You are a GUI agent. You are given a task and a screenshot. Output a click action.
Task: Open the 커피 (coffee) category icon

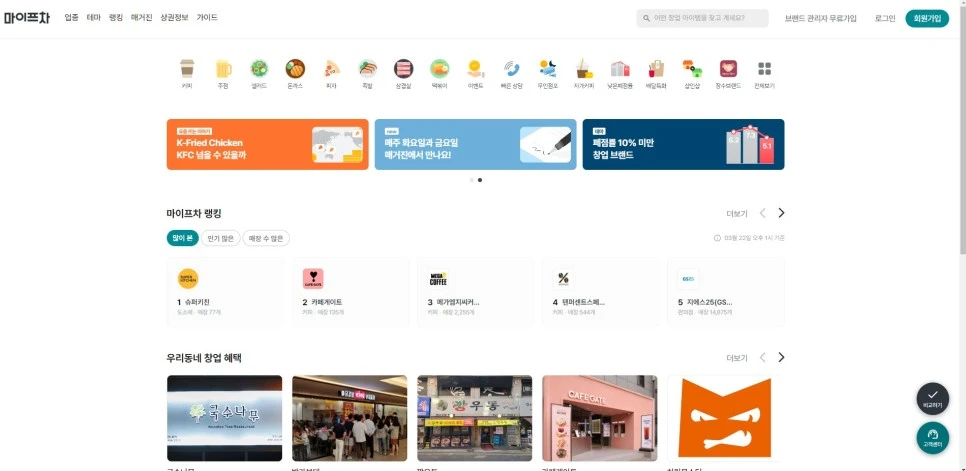point(187,68)
